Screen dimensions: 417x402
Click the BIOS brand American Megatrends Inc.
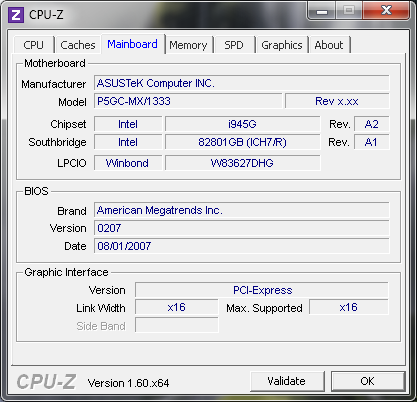(242, 210)
